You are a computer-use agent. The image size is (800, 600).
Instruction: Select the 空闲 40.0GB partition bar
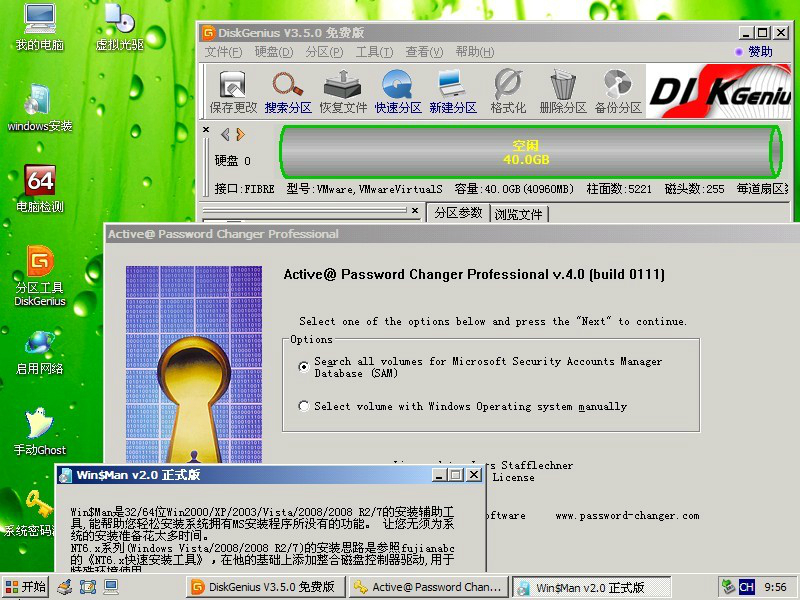tap(527, 150)
